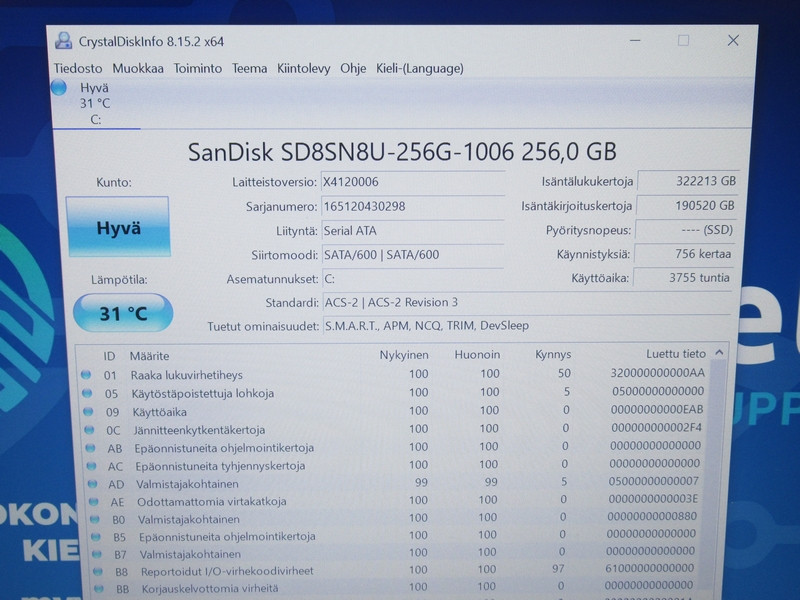Screen dimensions: 800x600
Task: Select the Korjauskelvottomia virheitä attribute name
Action: [x=210, y=588]
